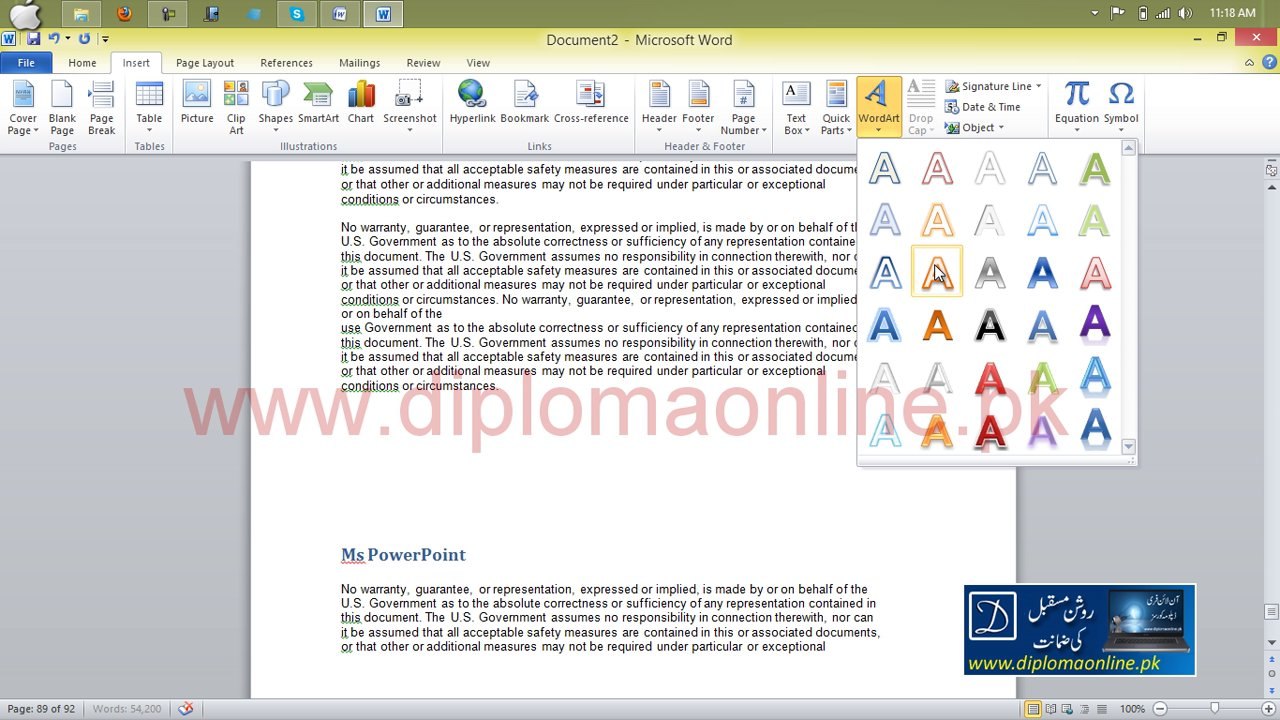This screenshot has height=720, width=1280.
Task: Choose the solid black WordArt style
Action: point(990,324)
